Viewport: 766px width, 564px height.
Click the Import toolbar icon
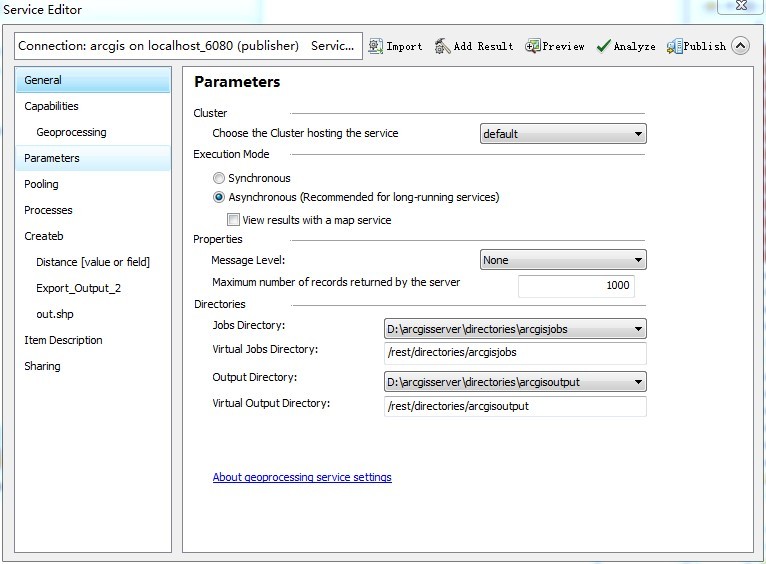[x=375, y=46]
